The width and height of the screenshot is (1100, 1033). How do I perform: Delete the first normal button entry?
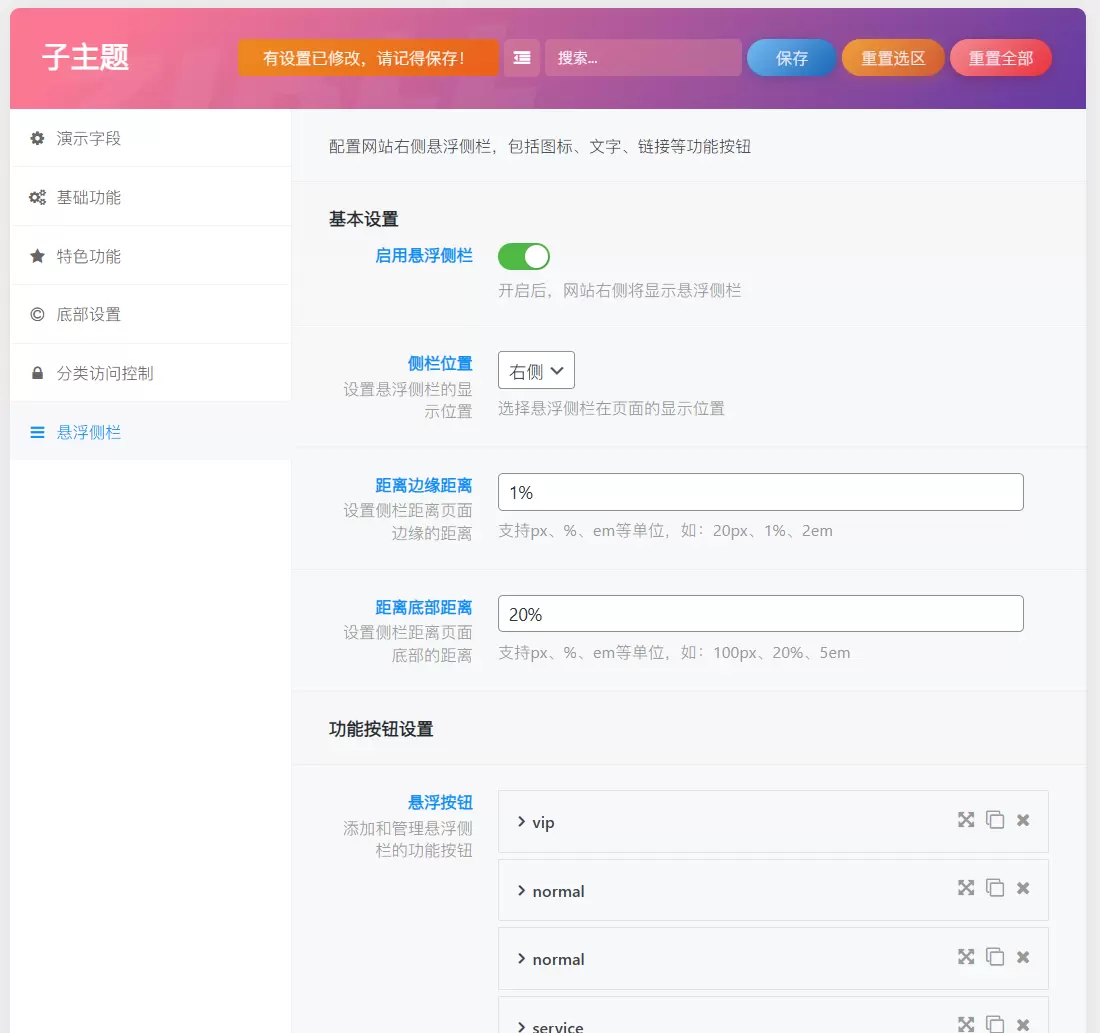[1023, 888]
